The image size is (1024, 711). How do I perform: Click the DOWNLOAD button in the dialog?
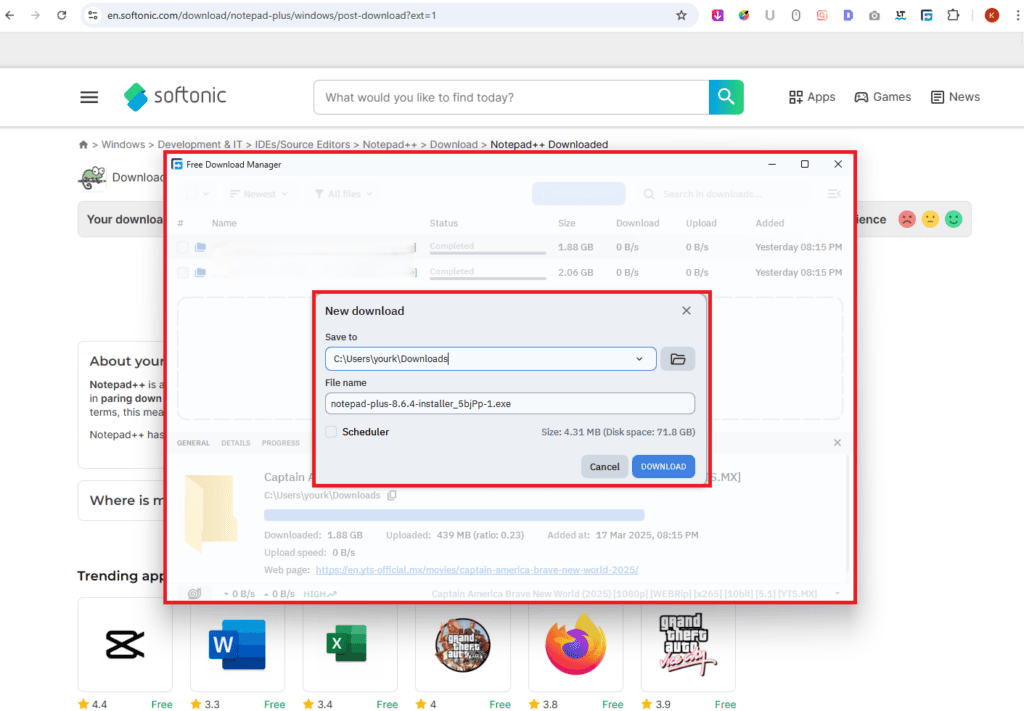tap(663, 466)
